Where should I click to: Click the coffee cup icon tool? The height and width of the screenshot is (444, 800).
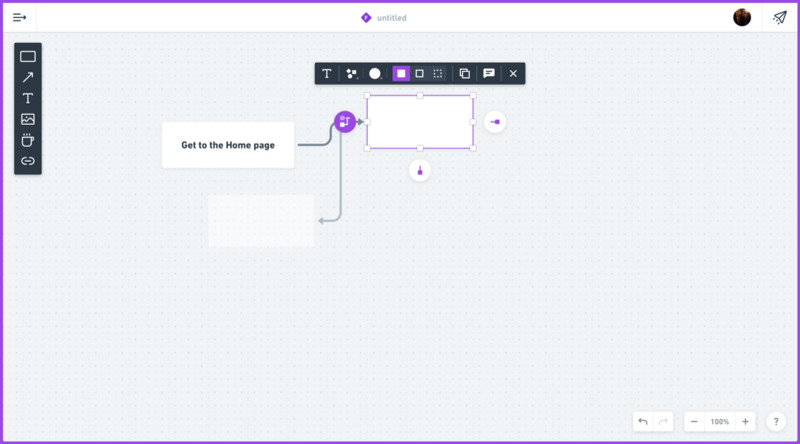(28, 140)
